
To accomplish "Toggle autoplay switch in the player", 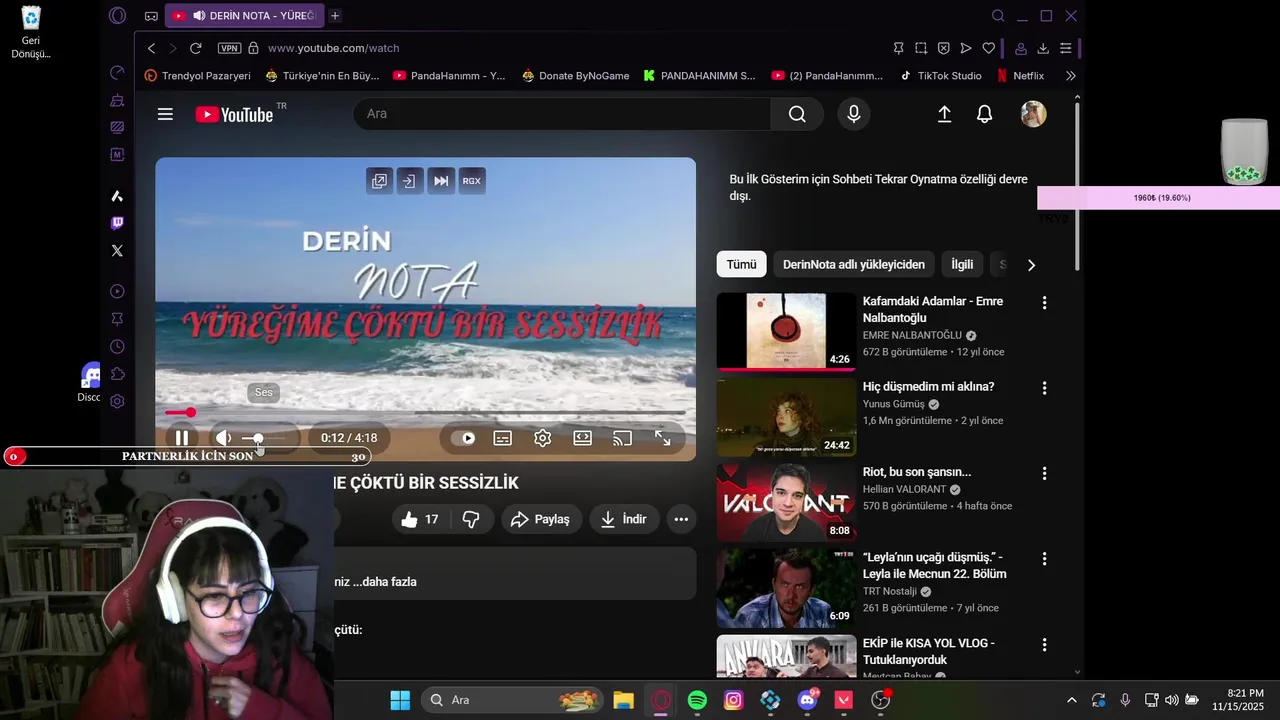I will pyautogui.click(x=464, y=438).
